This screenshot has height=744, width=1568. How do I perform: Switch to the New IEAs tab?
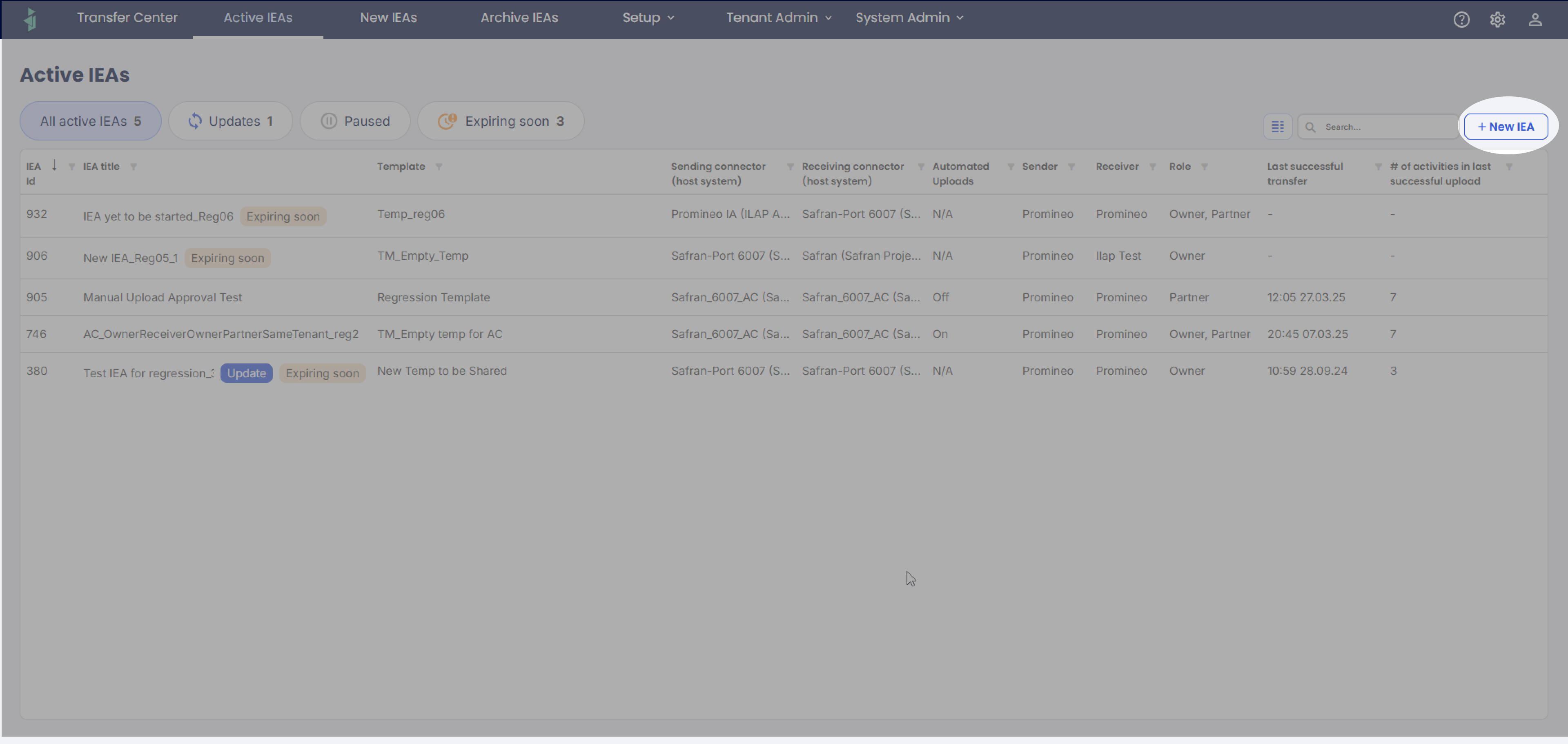(388, 18)
